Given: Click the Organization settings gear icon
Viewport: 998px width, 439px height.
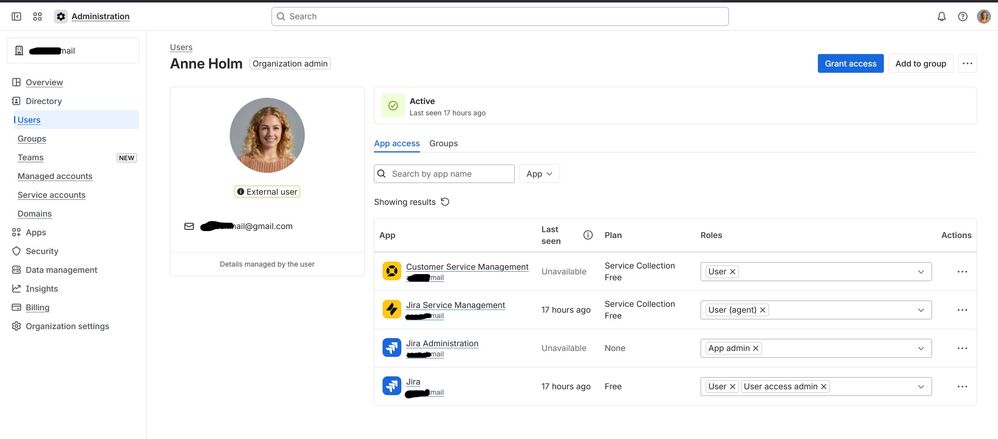Looking at the screenshot, I should pos(17,326).
